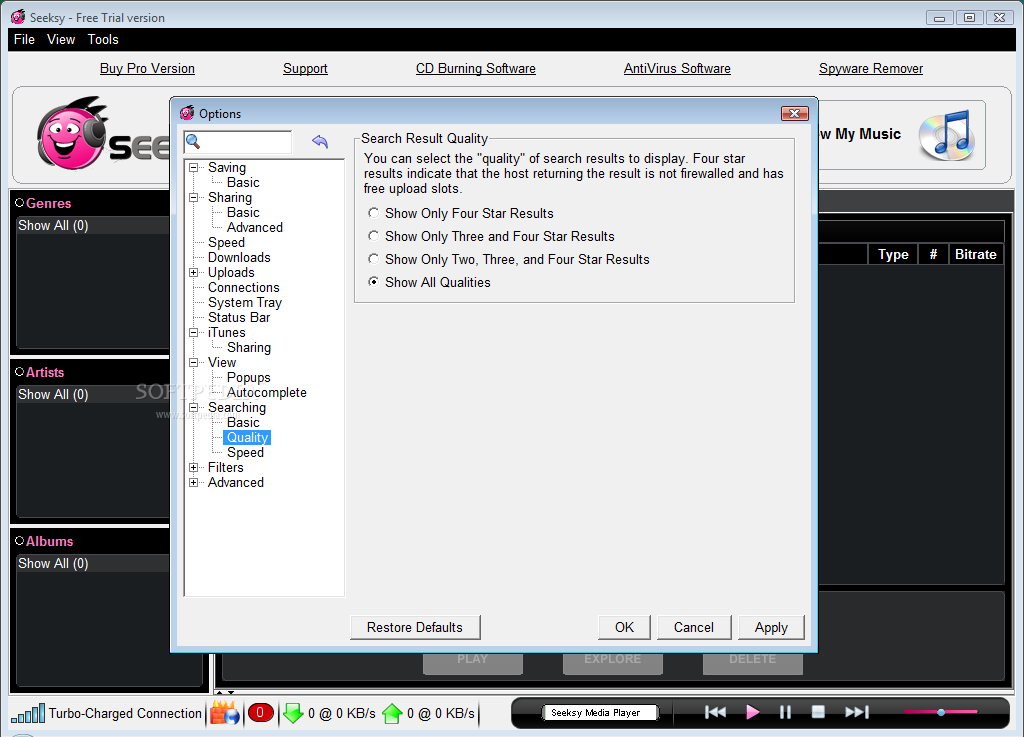Select Show All (0) under Albums
Image resolution: width=1024 pixels, height=737 pixels.
click(92, 563)
